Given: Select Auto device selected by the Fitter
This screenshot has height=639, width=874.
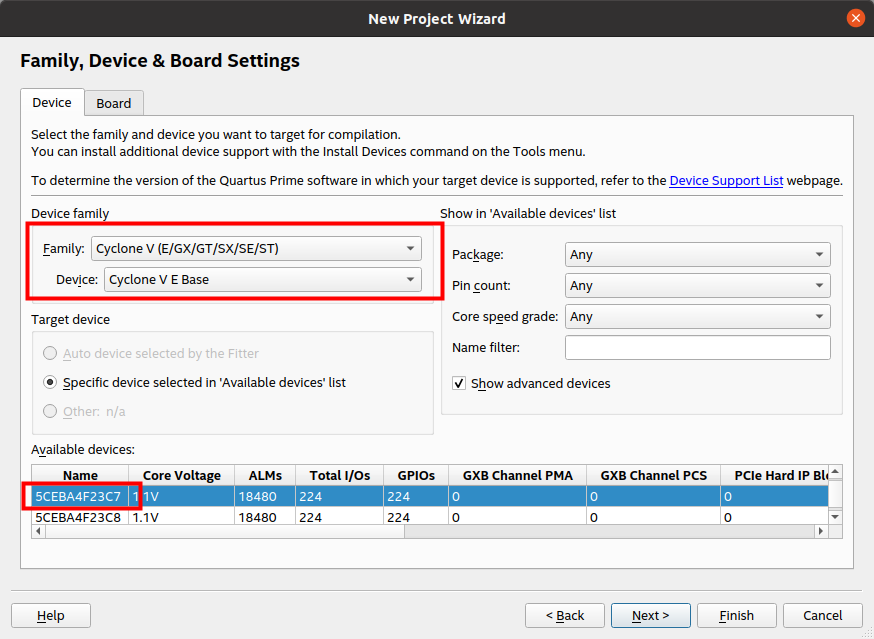Looking at the screenshot, I should pos(50,354).
